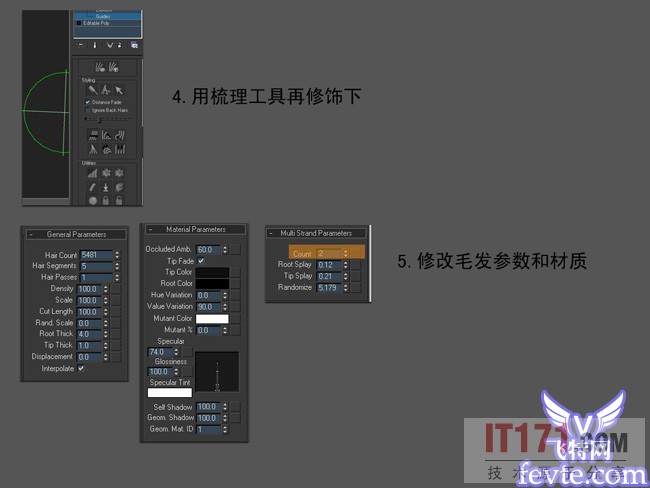Collapse the Multi Strand Parameters rollout
The width and height of the screenshot is (650, 488).
(271, 233)
